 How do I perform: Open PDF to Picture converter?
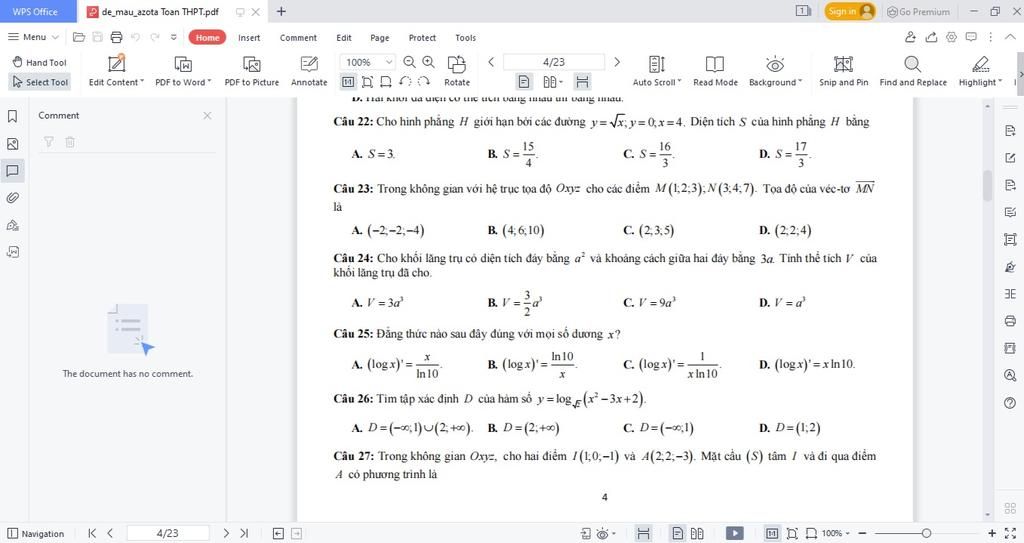pos(251,71)
